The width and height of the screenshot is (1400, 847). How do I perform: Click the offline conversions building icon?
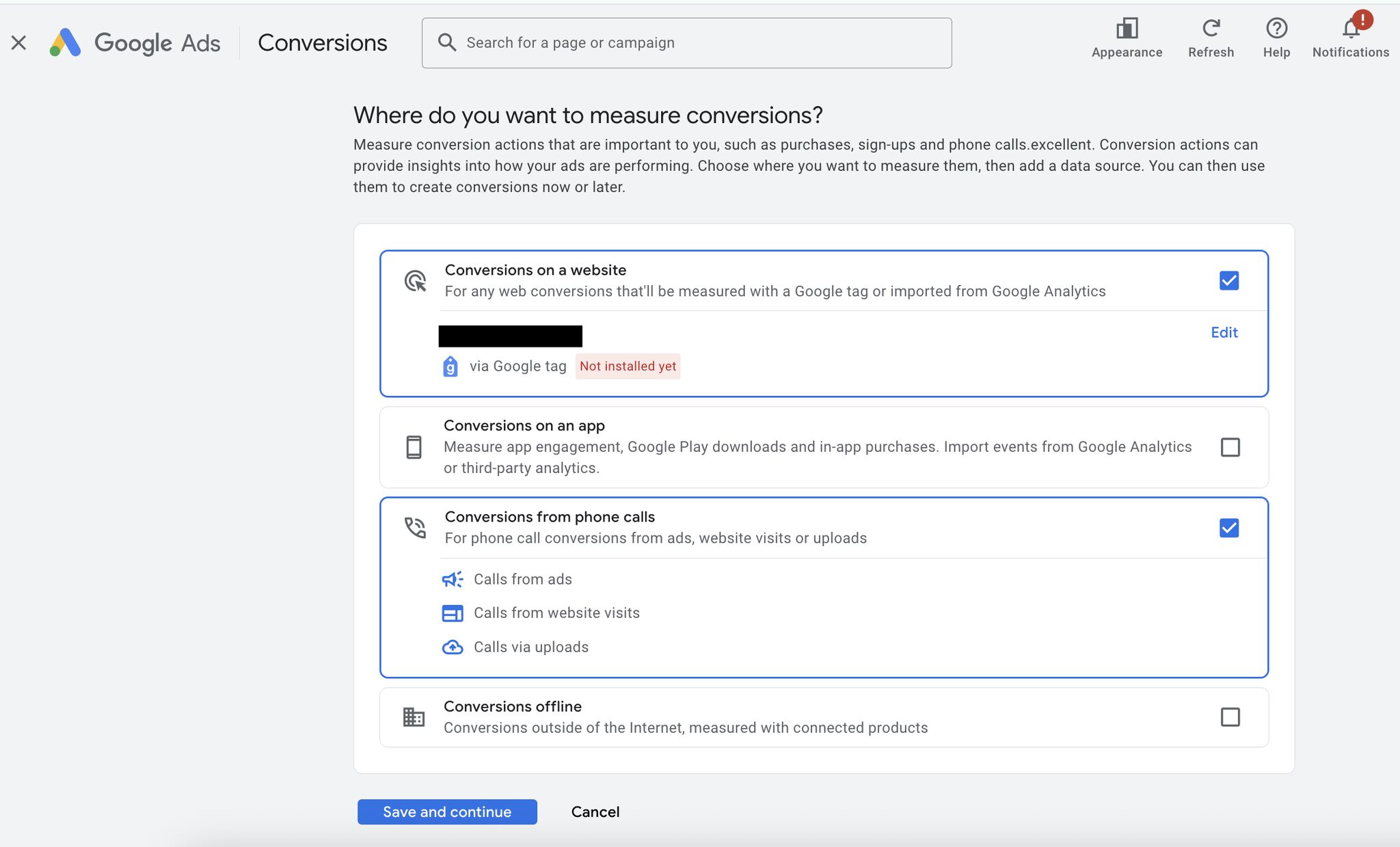pos(414,717)
